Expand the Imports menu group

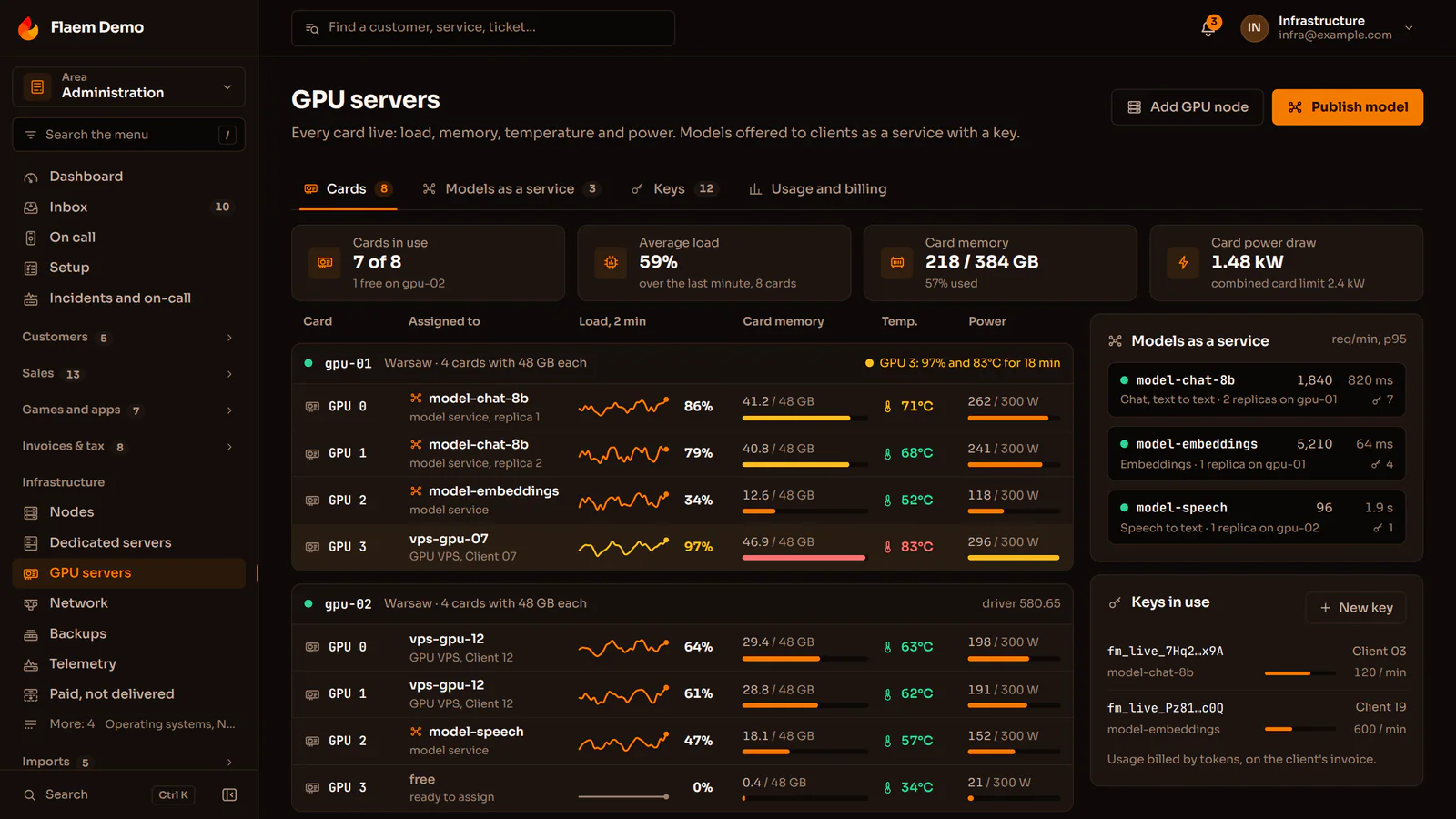[127, 763]
